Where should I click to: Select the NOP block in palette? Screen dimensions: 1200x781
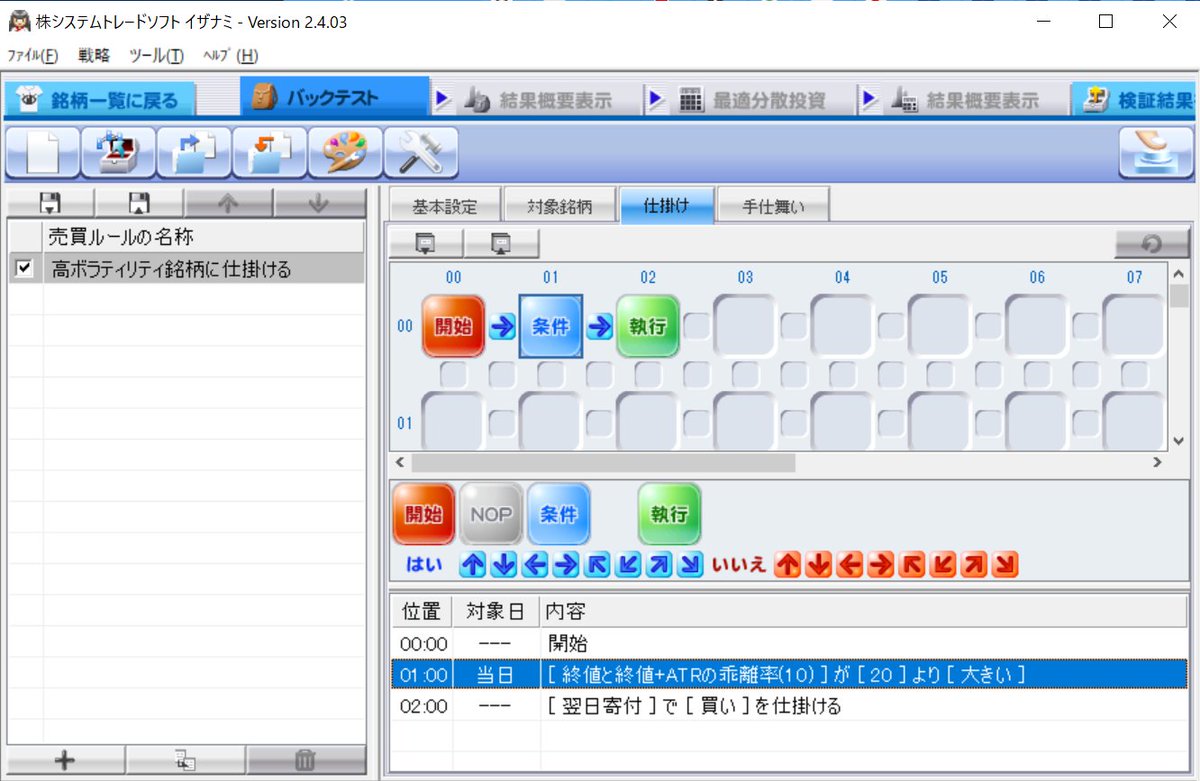click(490, 513)
